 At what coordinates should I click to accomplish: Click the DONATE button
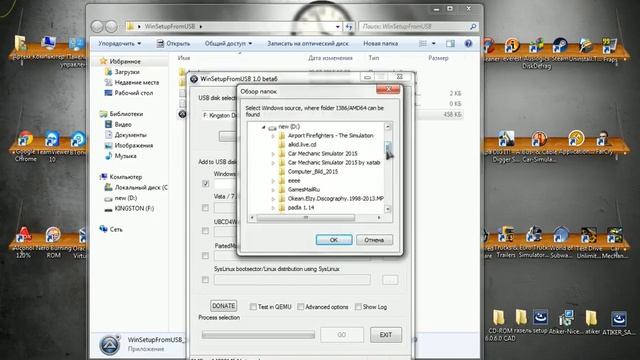(x=224, y=306)
